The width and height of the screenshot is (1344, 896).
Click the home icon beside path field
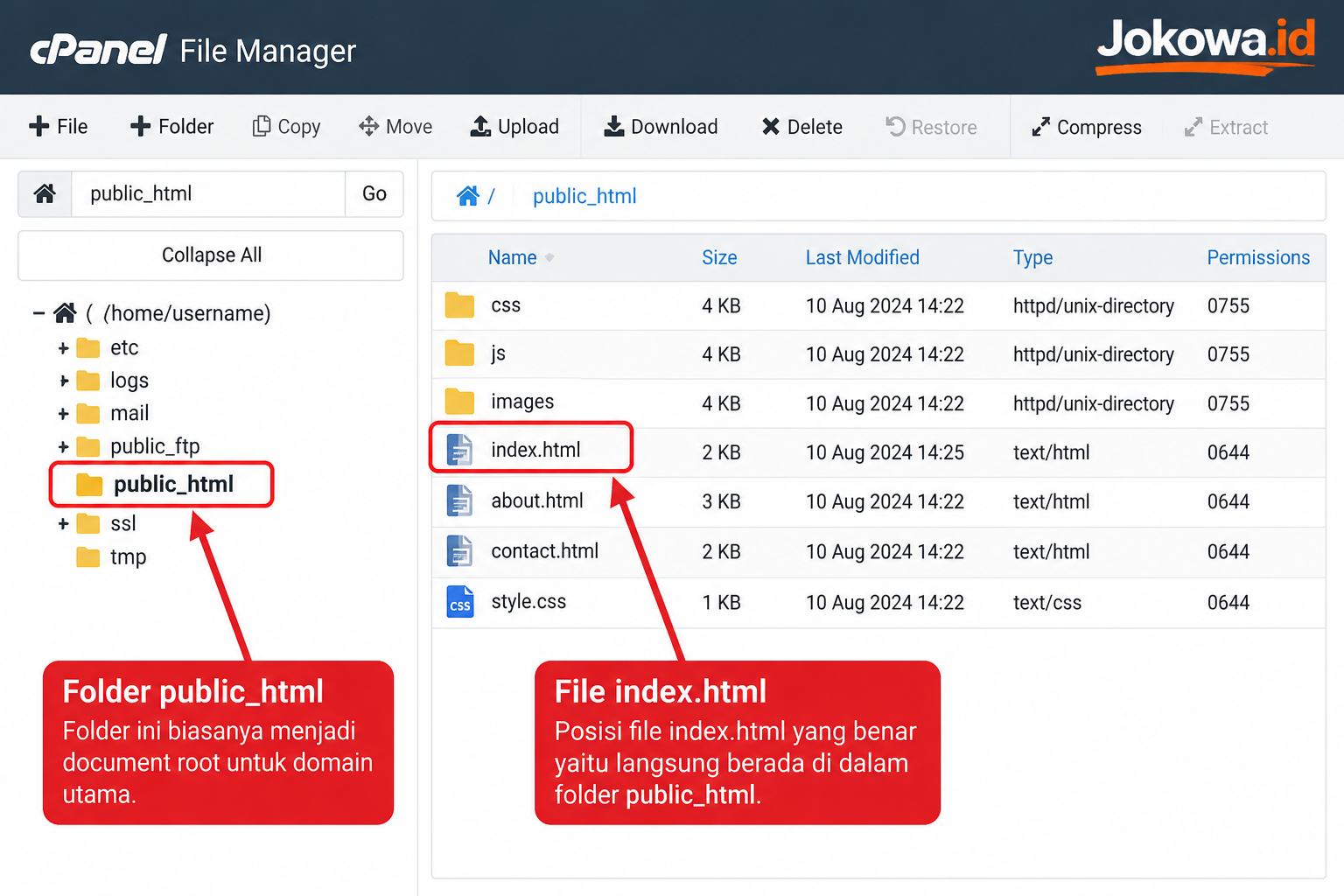(x=45, y=193)
